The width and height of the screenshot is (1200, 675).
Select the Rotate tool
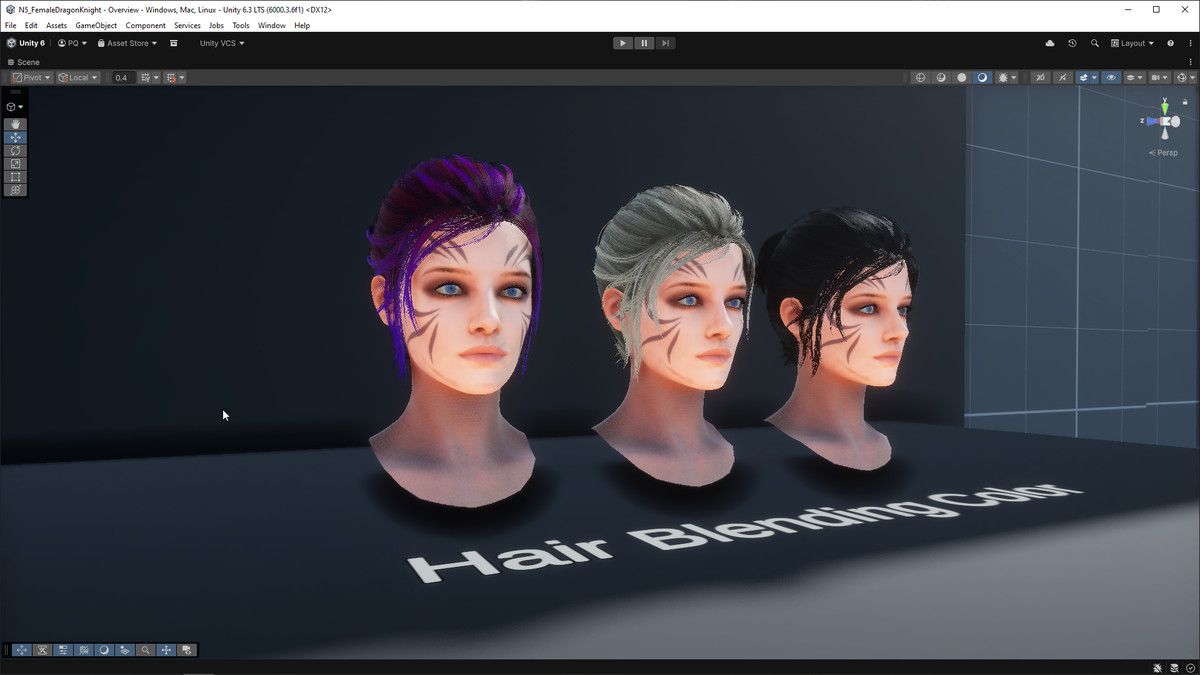pyautogui.click(x=16, y=150)
